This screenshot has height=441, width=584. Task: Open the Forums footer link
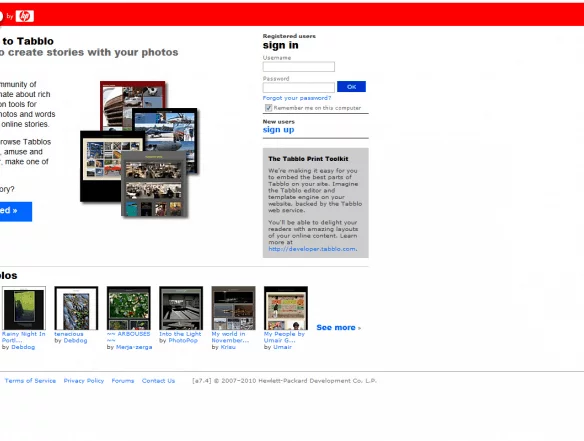click(123, 381)
